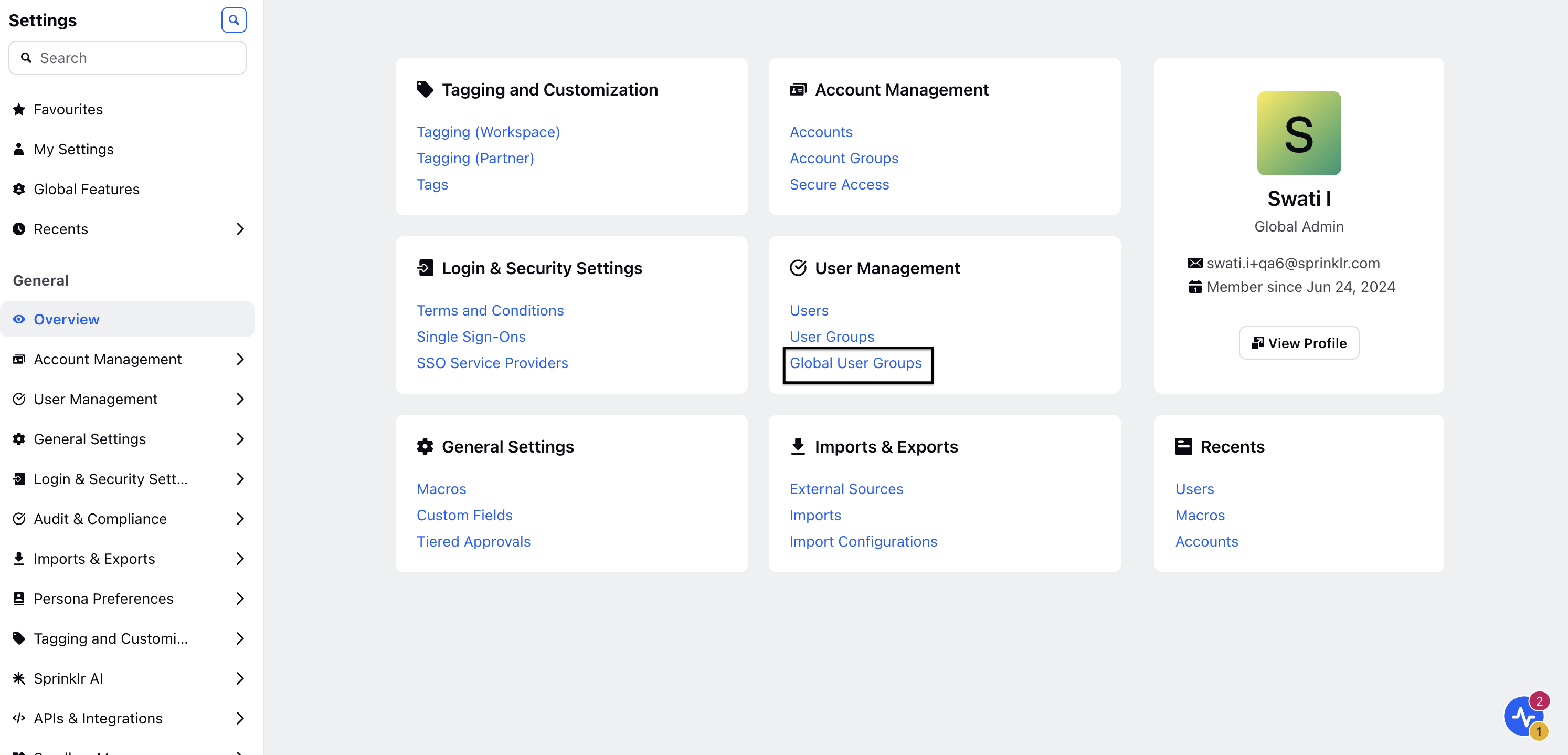Click the Account Management card header icon
Screen dimensions: 1568x755
coord(798,89)
